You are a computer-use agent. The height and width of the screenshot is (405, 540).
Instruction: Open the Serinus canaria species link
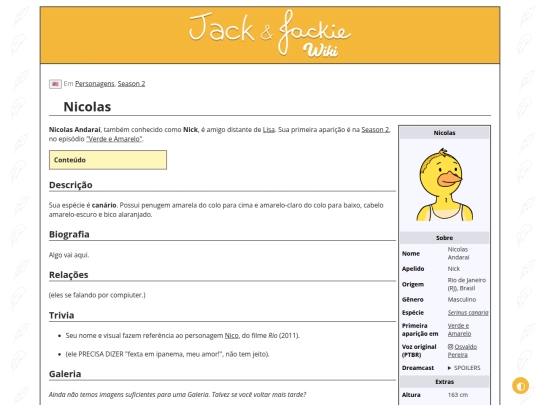(468, 312)
